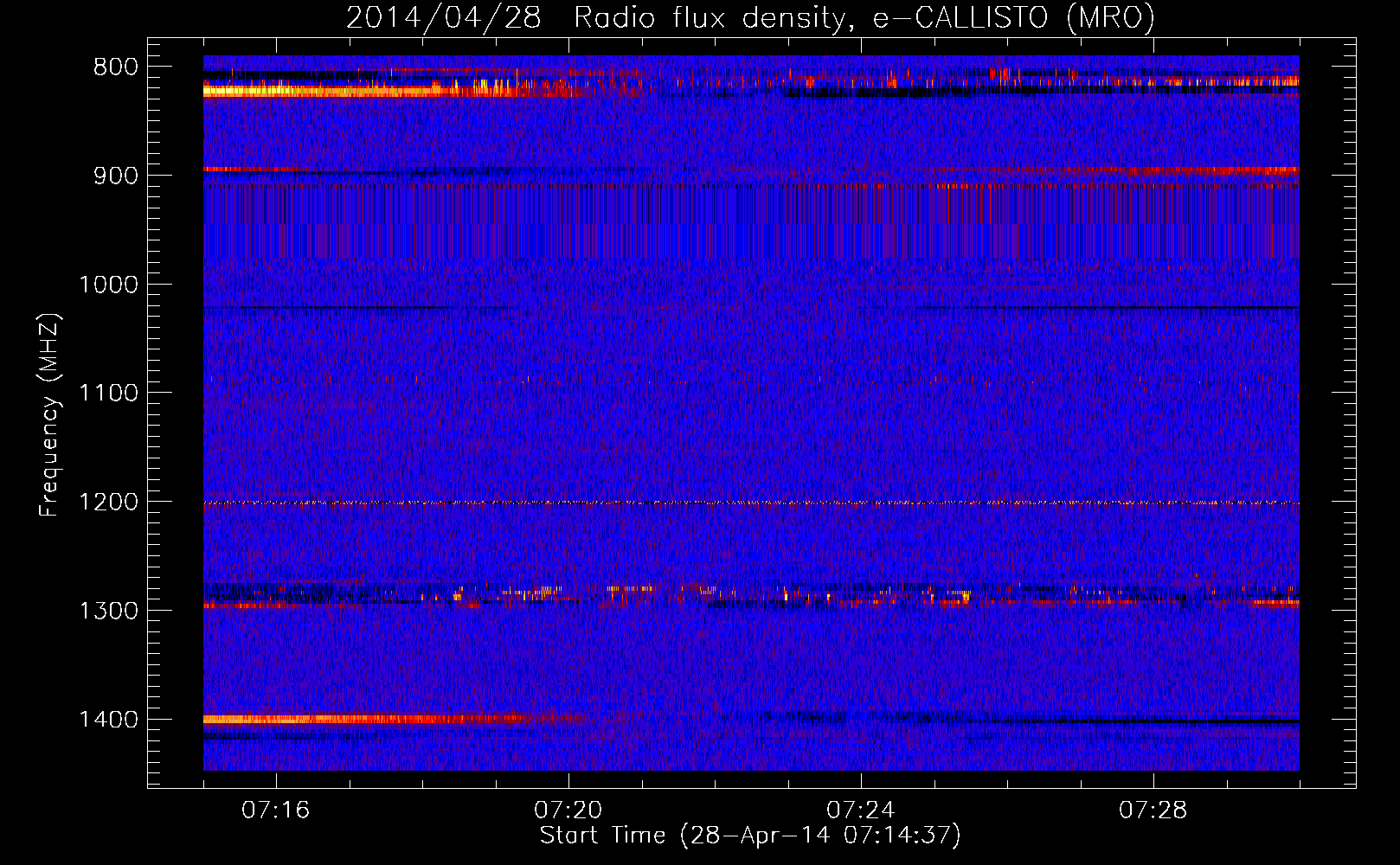1400x865 pixels.
Task: Click the plot title '2014/04/28 Radio flux density, e-CALLISTO (MRO)'
Action: coord(750,17)
